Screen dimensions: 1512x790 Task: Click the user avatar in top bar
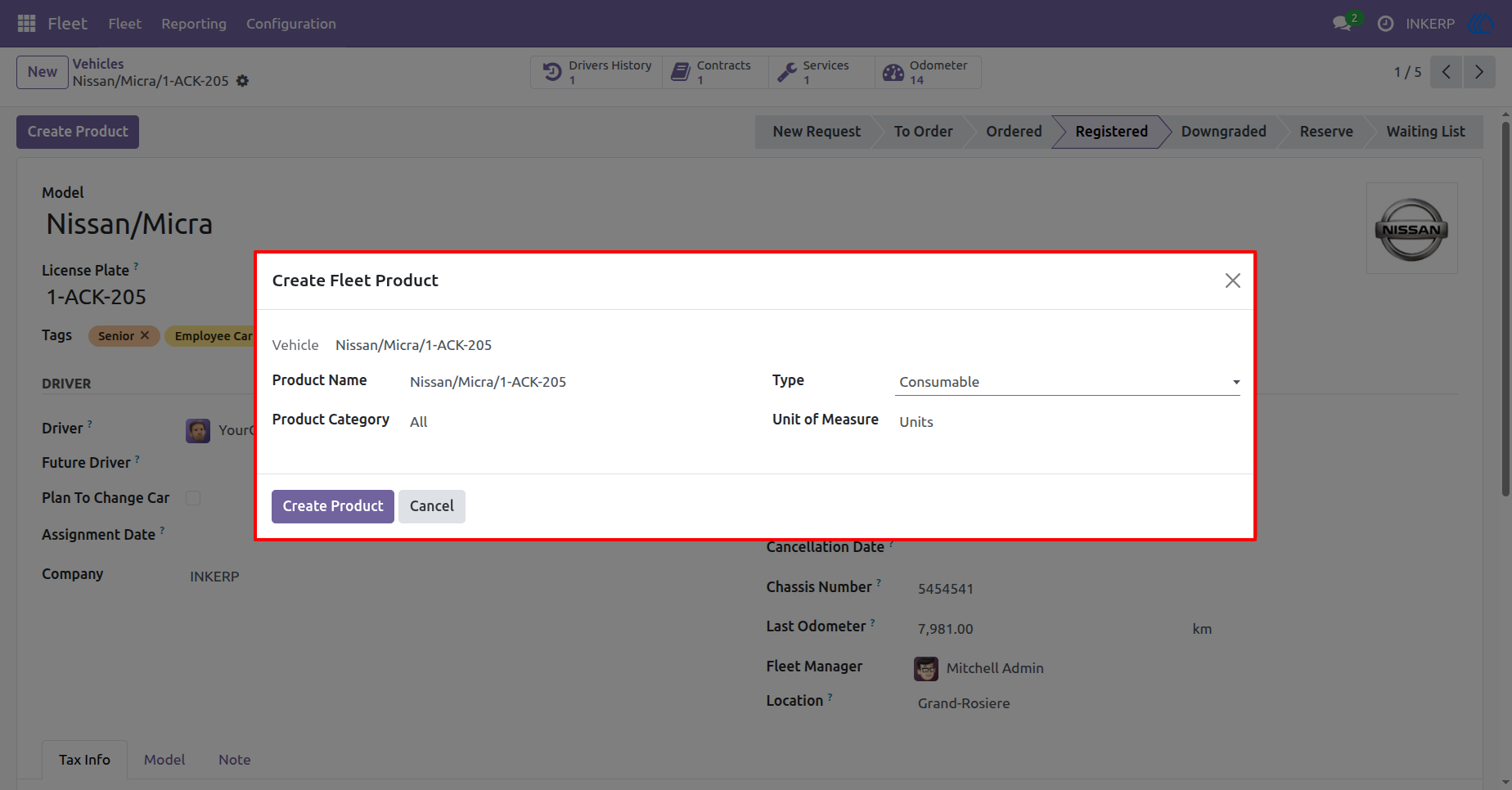click(1482, 24)
